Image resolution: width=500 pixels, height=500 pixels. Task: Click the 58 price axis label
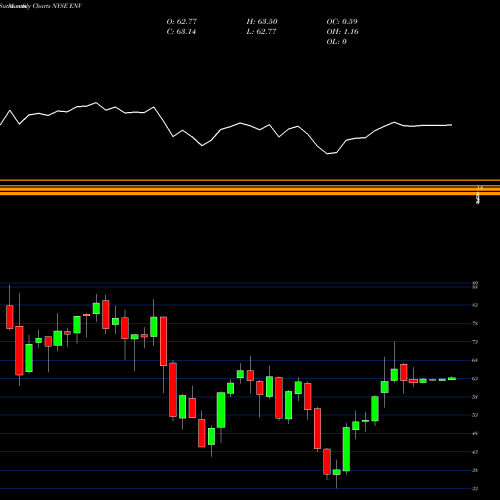(x=475, y=397)
